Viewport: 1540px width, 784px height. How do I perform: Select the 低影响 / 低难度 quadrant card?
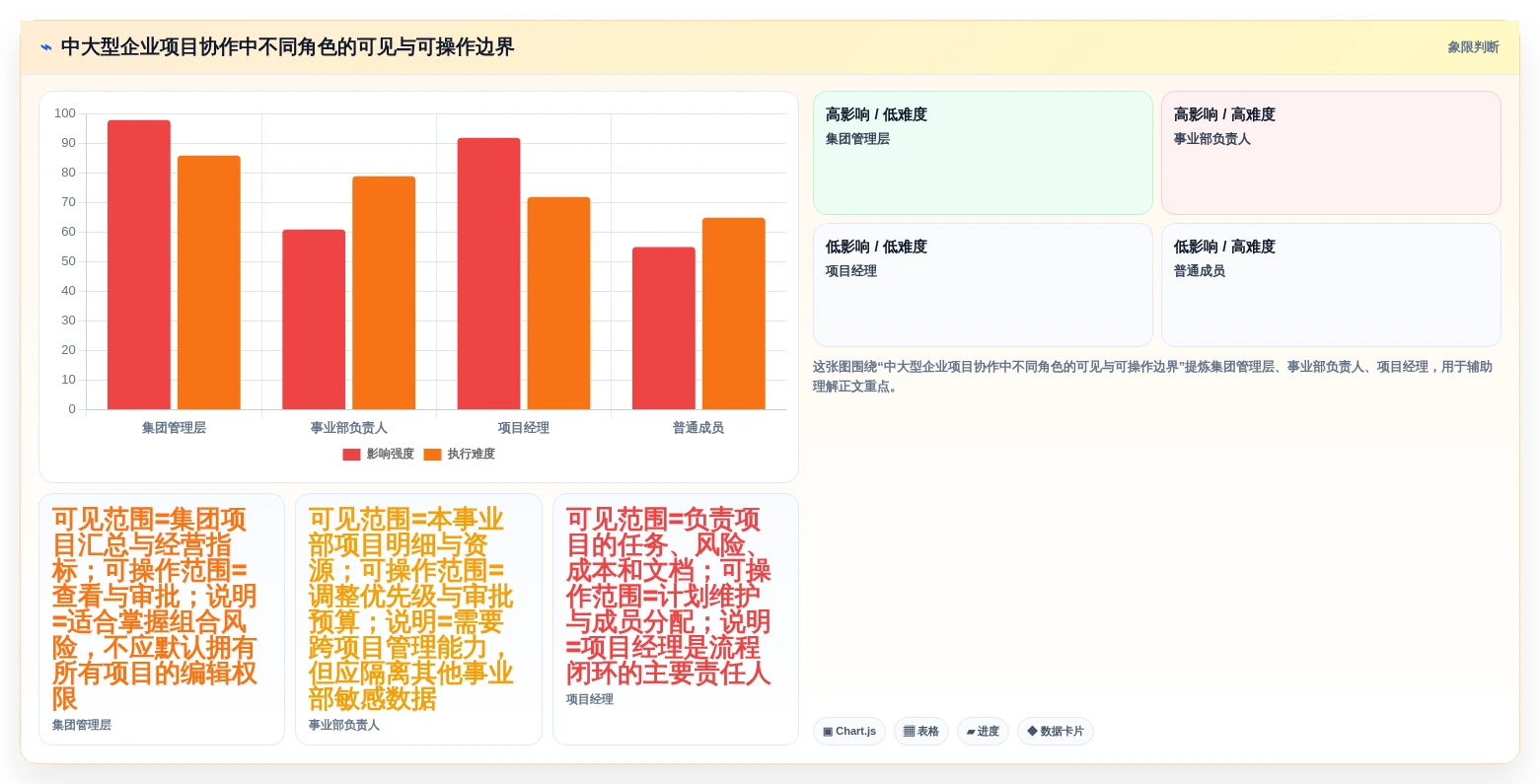click(983, 285)
